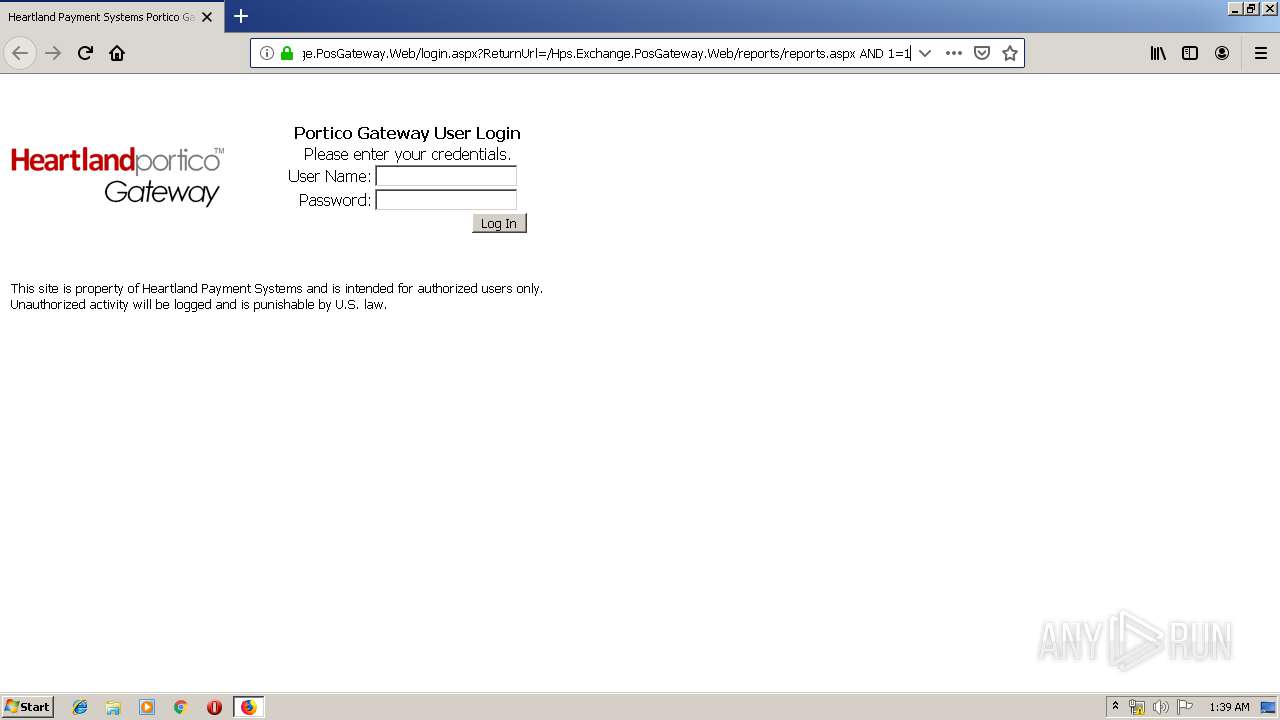Show site information icon in address bar
This screenshot has width=1280, height=720.
pyautogui.click(x=266, y=53)
